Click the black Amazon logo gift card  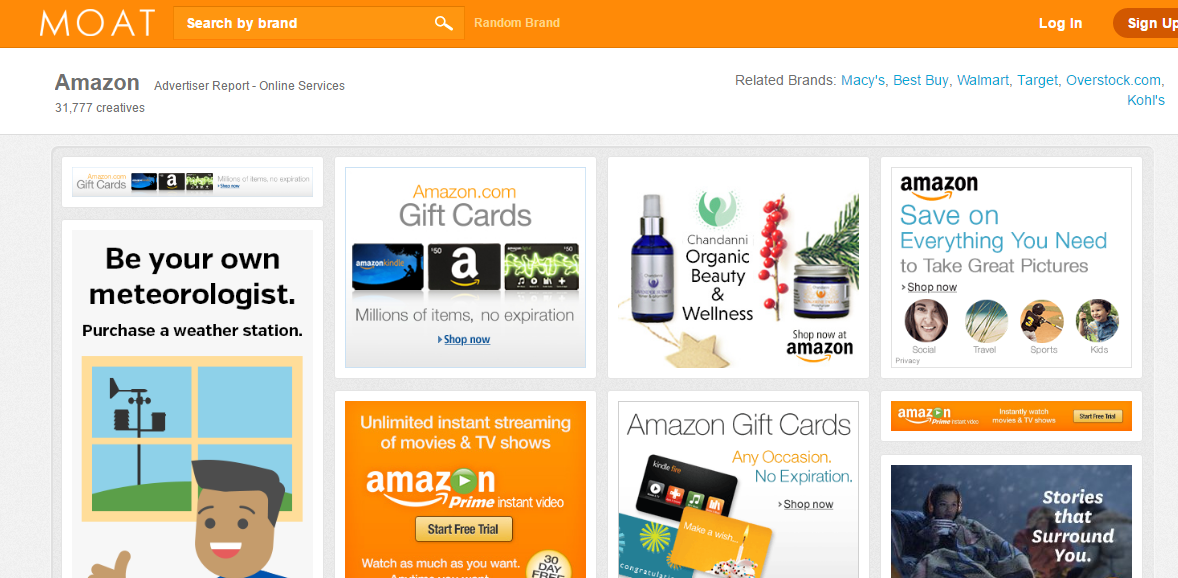coord(464,267)
